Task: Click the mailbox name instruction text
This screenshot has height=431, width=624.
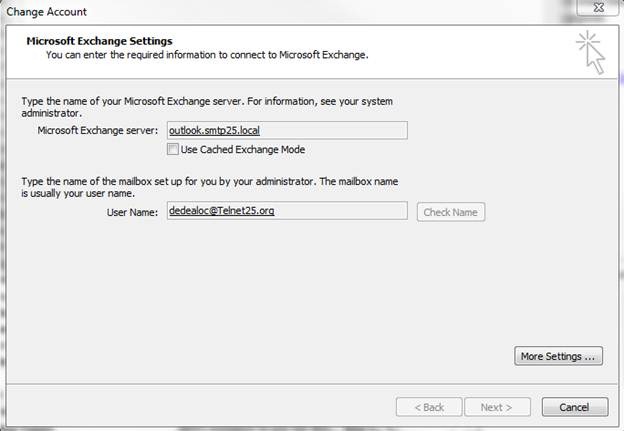Action: pos(210,187)
